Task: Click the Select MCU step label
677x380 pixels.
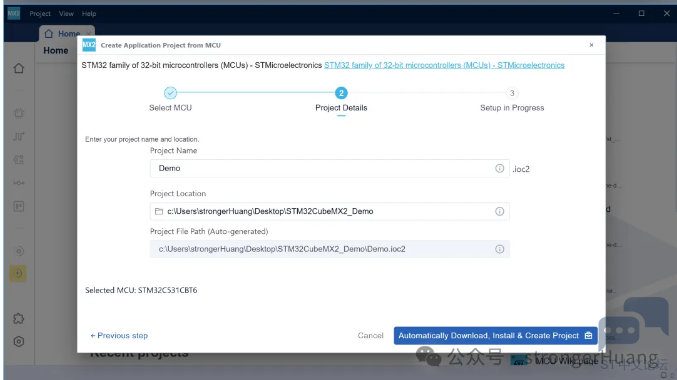Action: click(171, 108)
